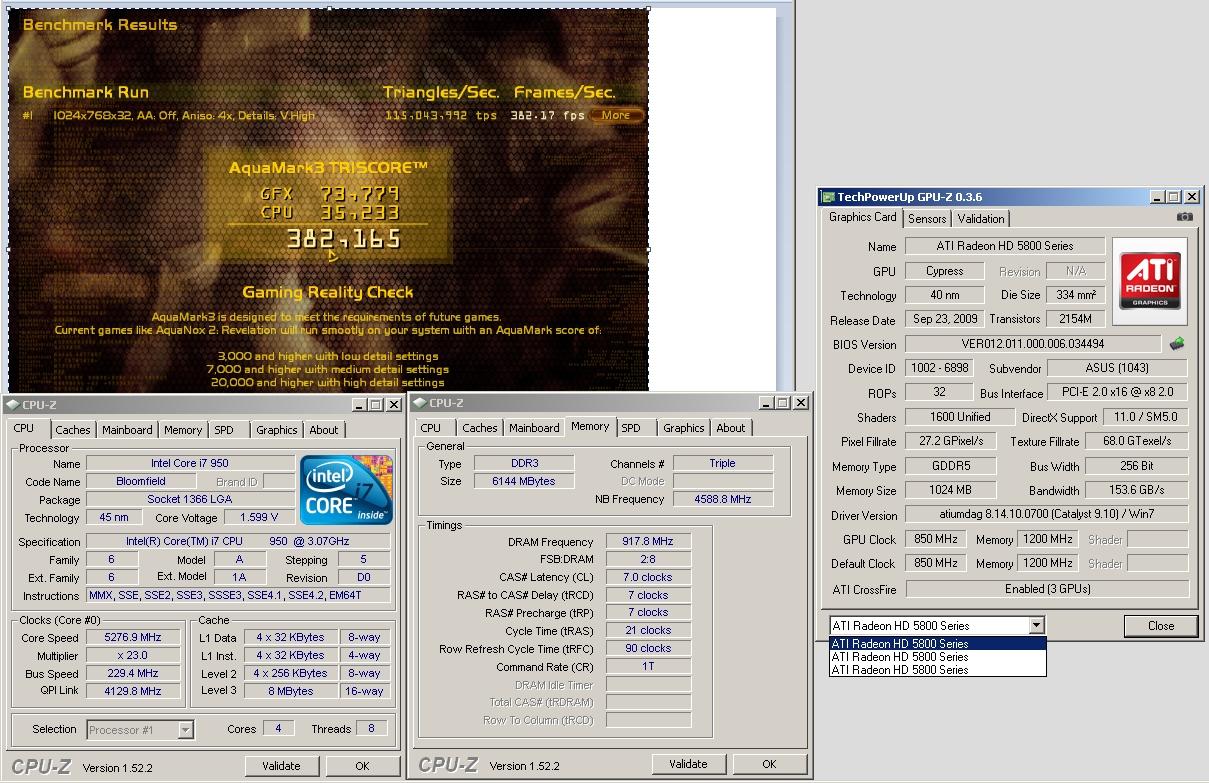Open Graphics Card tab in GPU-Z
This screenshot has height=783, width=1209.
863,217
